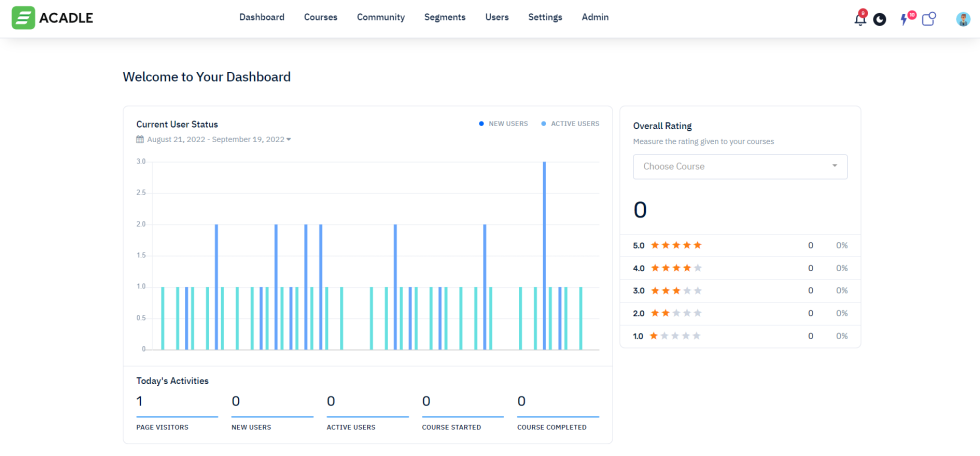Open the August–September date range picker
This screenshot has height=456, width=980.
[x=217, y=139]
